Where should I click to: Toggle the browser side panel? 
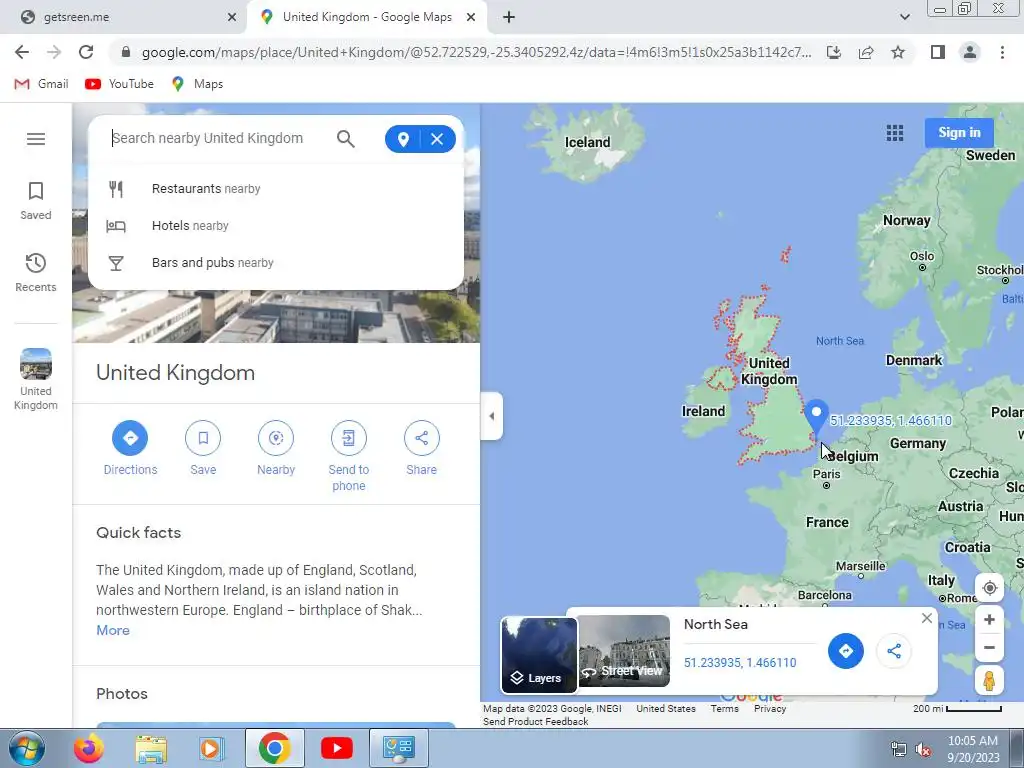pyautogui.click(x=938, y=52)
